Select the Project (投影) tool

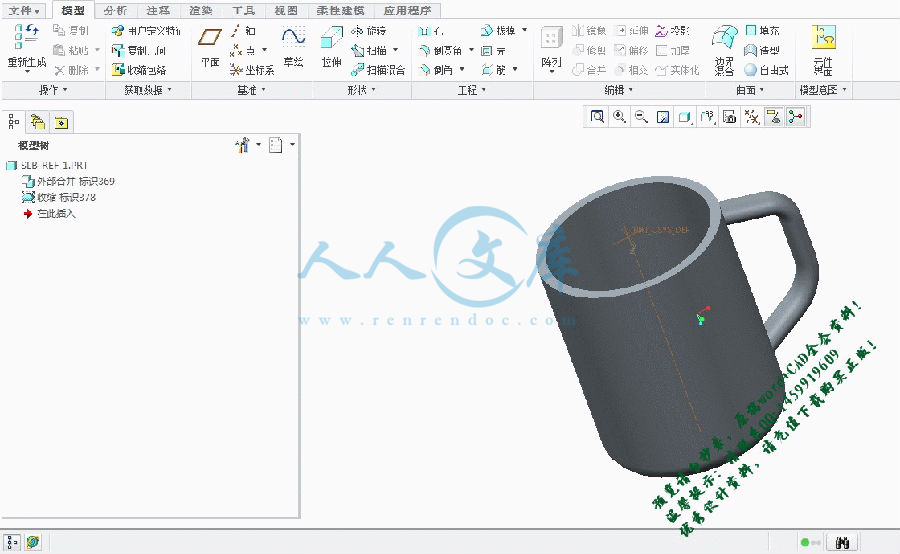pyautogui.click(x=672, y=30)
